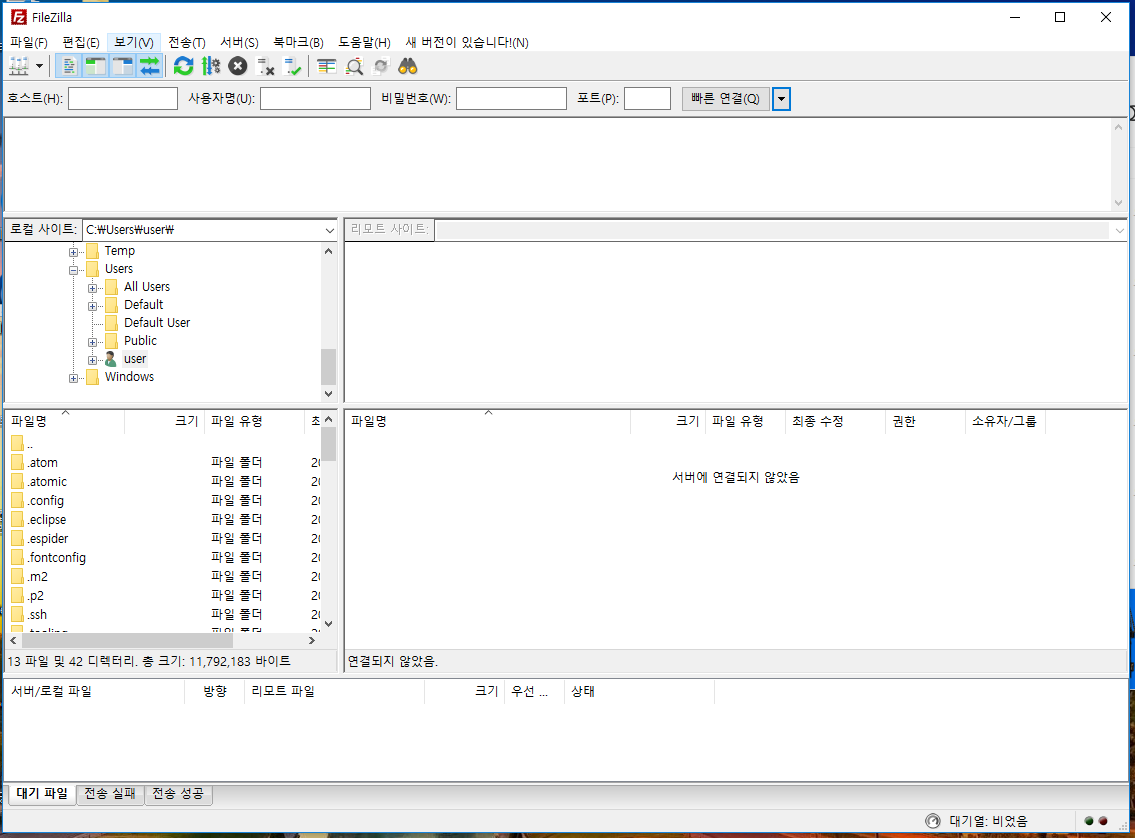Toggle processing of the transfer queue

211,67
